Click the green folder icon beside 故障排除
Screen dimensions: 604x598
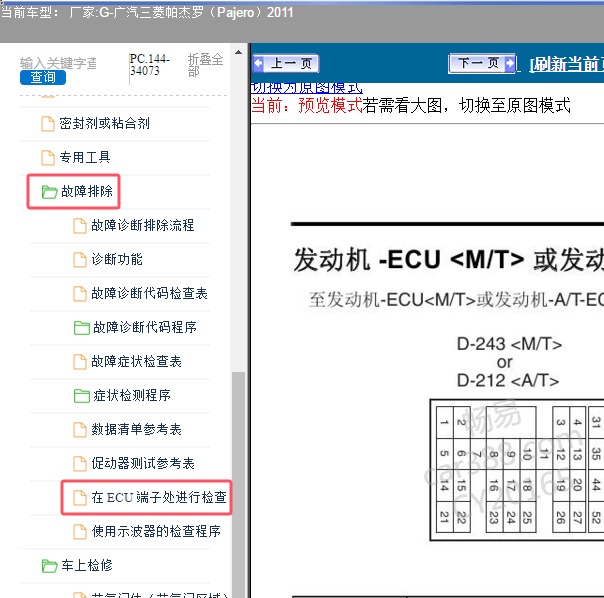(49, 191)
